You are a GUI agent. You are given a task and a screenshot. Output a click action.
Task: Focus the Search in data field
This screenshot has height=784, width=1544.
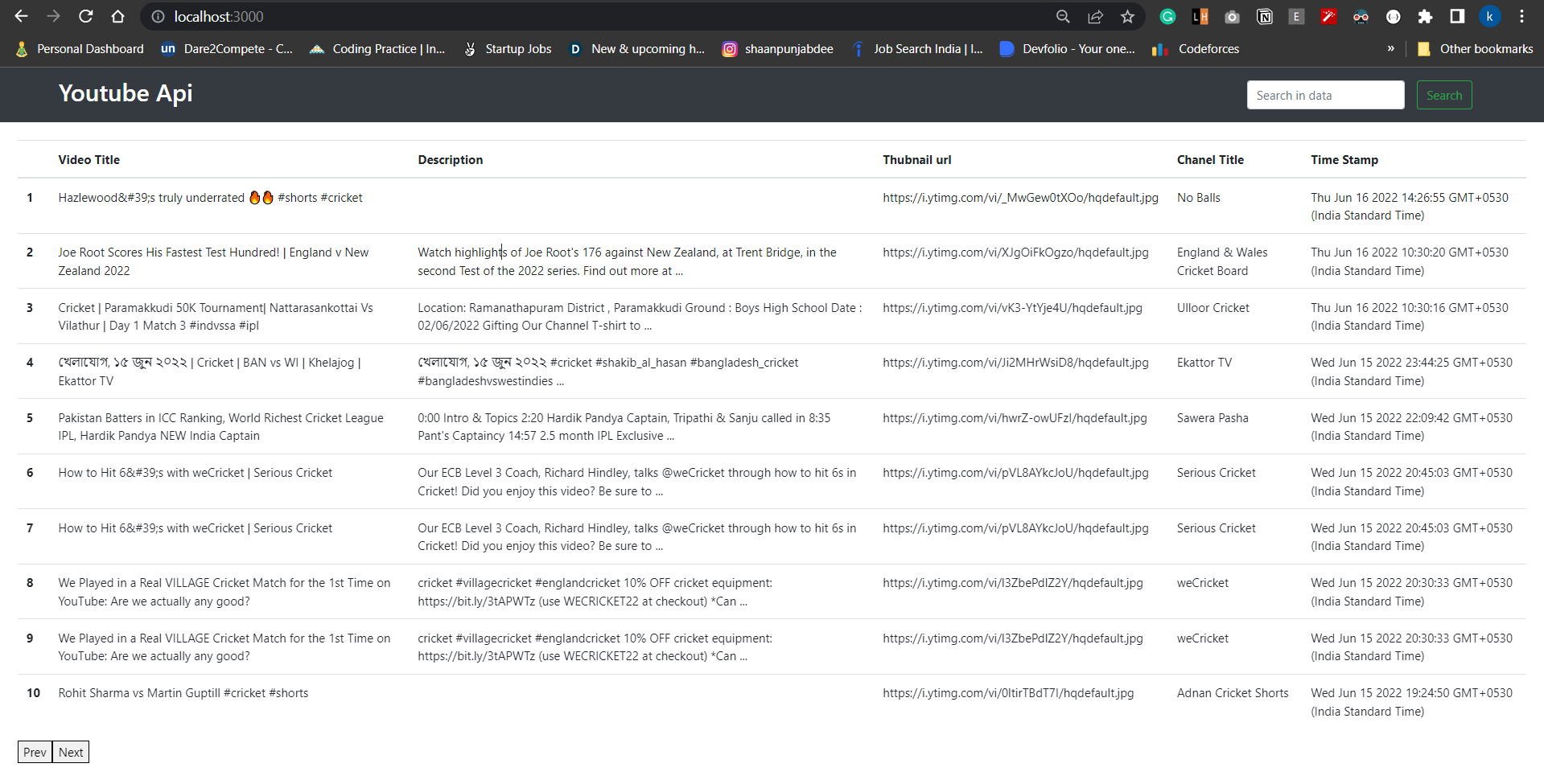pyautogui.click(x=1325, y=95)
